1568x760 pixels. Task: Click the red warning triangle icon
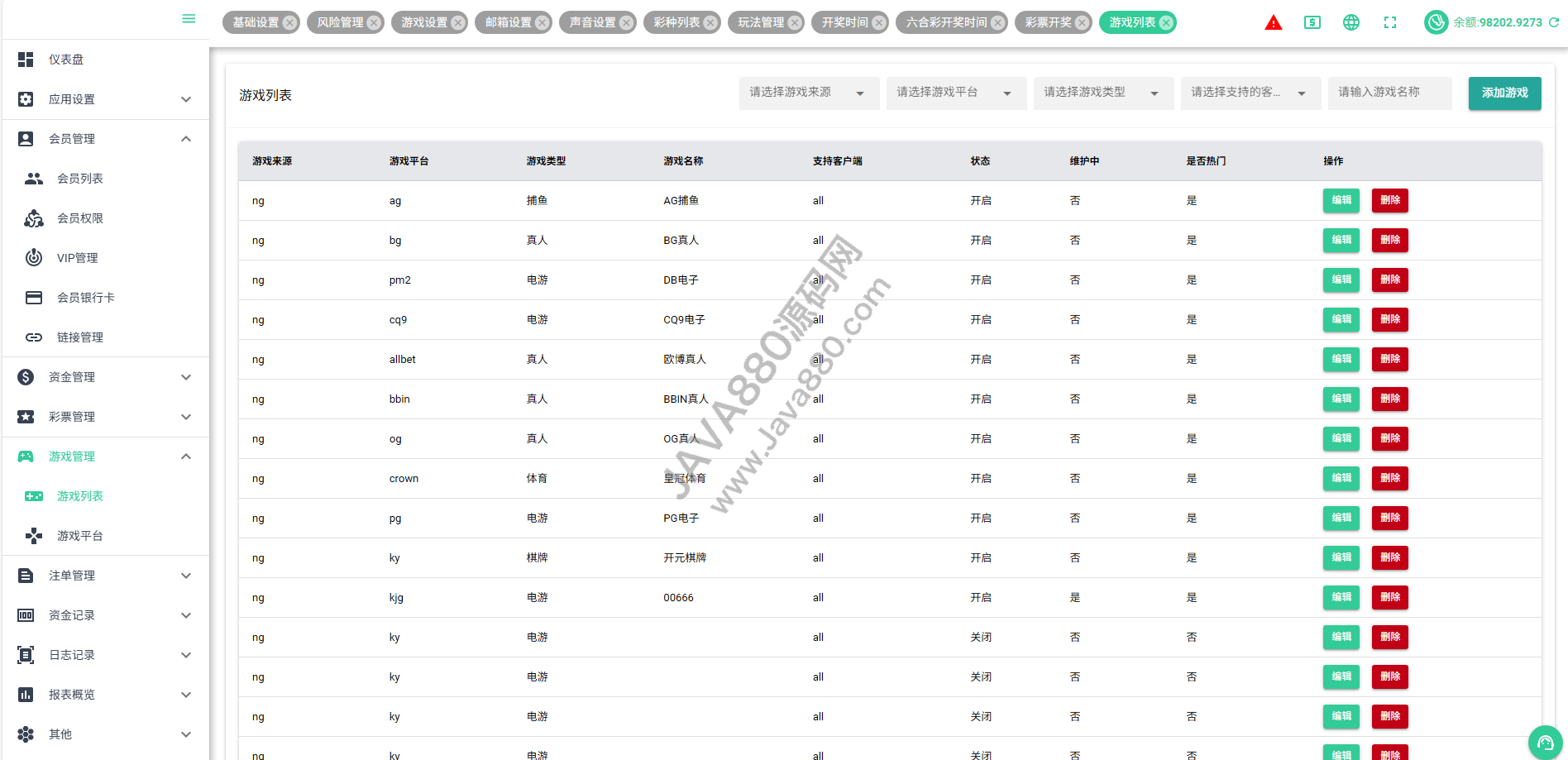click(1274, 22)
